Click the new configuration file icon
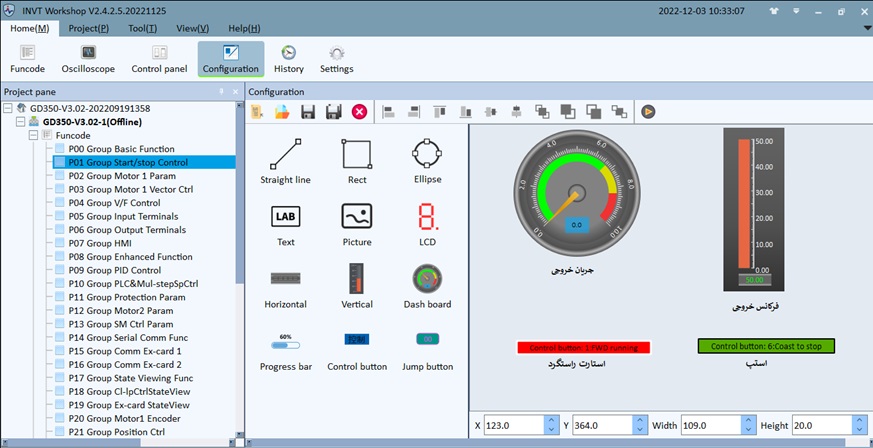873x448 pixels. 257,112
